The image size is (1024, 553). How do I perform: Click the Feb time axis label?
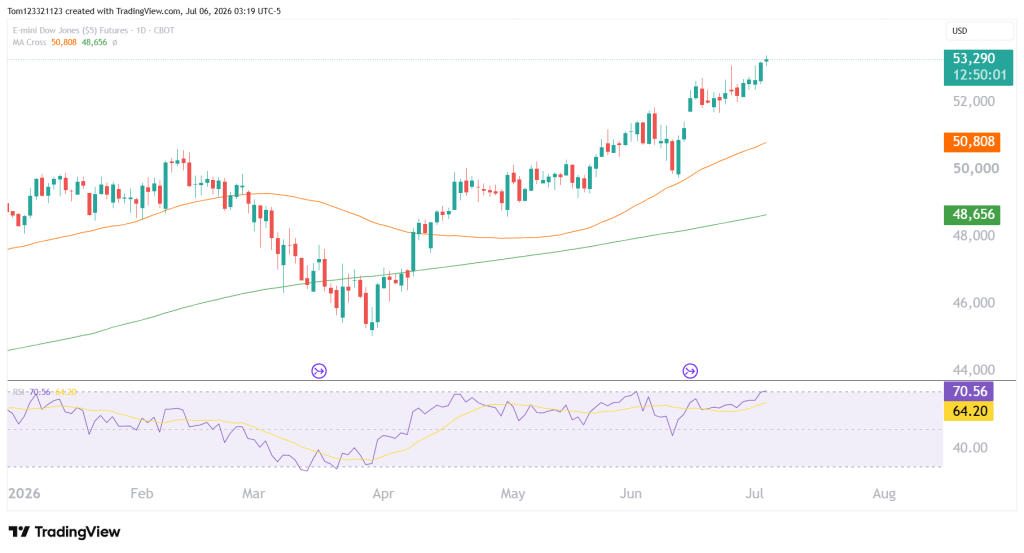(x=142, y=493)
